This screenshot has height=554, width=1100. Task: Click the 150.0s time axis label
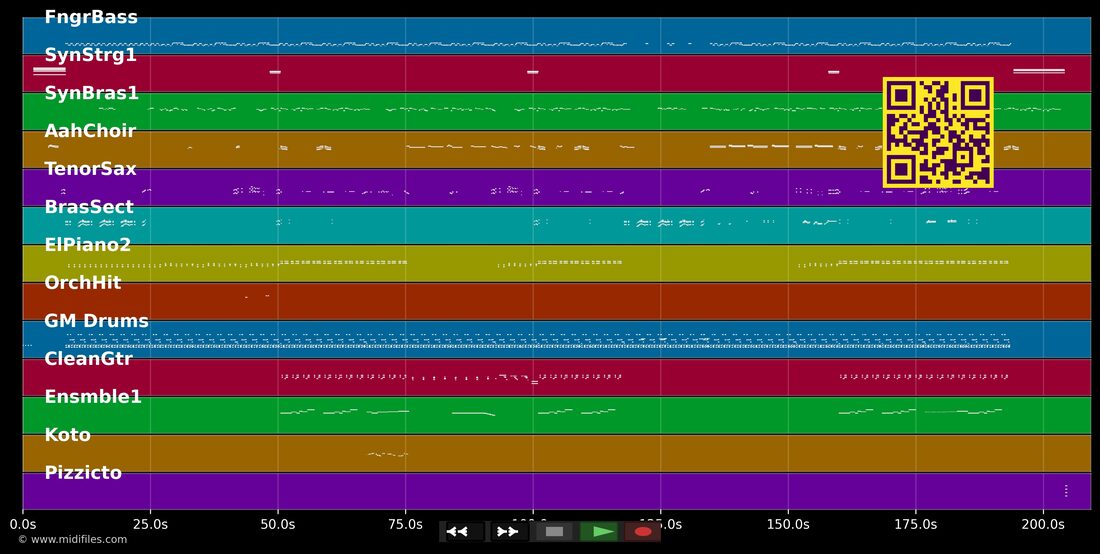click(x=788, y=525)
